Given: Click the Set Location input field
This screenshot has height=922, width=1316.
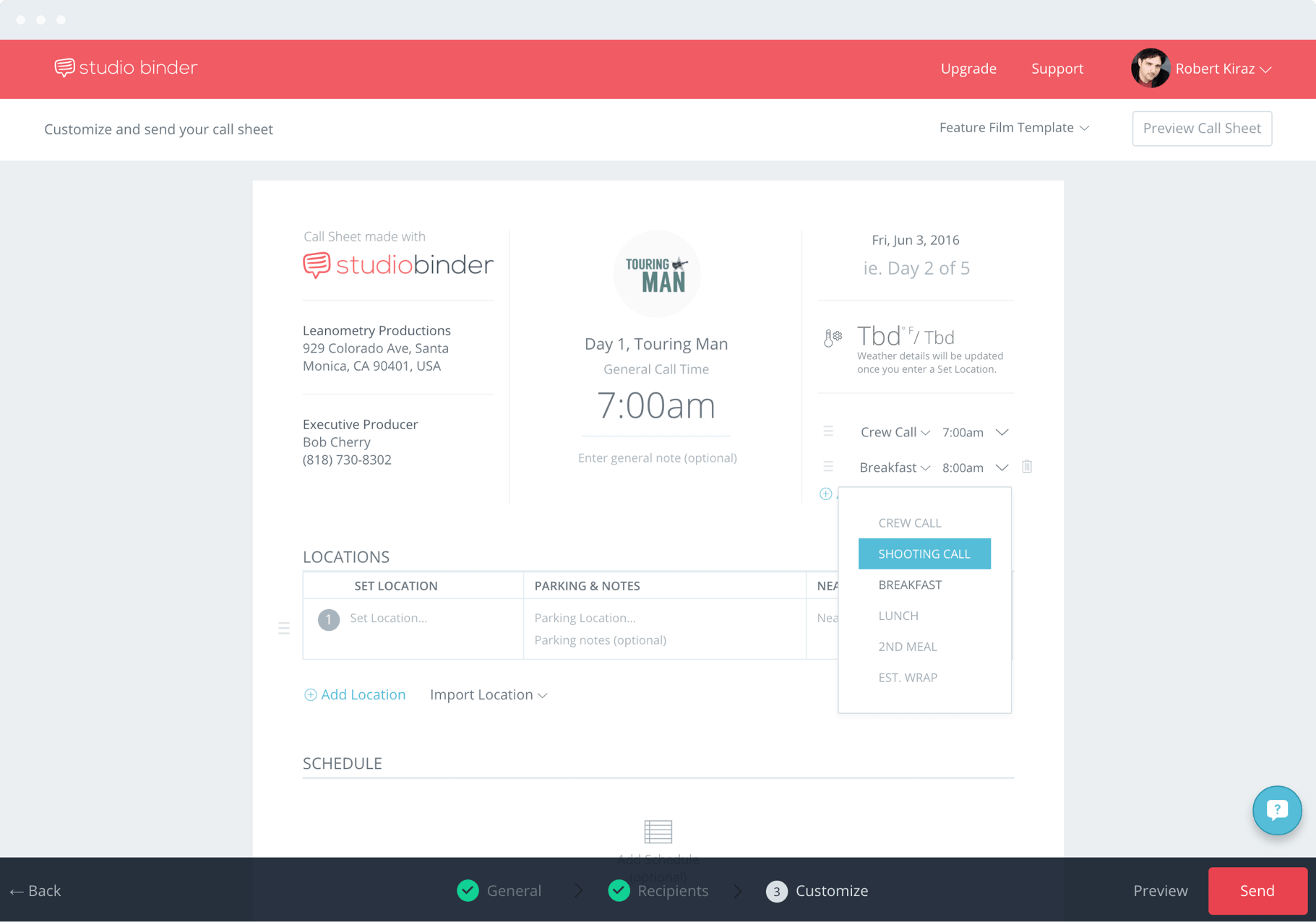Looking at the screenshot, I should 389,618.
